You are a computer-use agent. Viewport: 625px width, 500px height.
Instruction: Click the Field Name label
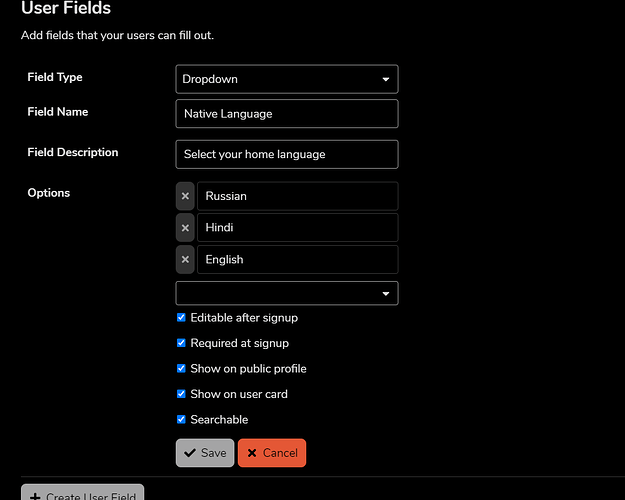coord(58,112)
